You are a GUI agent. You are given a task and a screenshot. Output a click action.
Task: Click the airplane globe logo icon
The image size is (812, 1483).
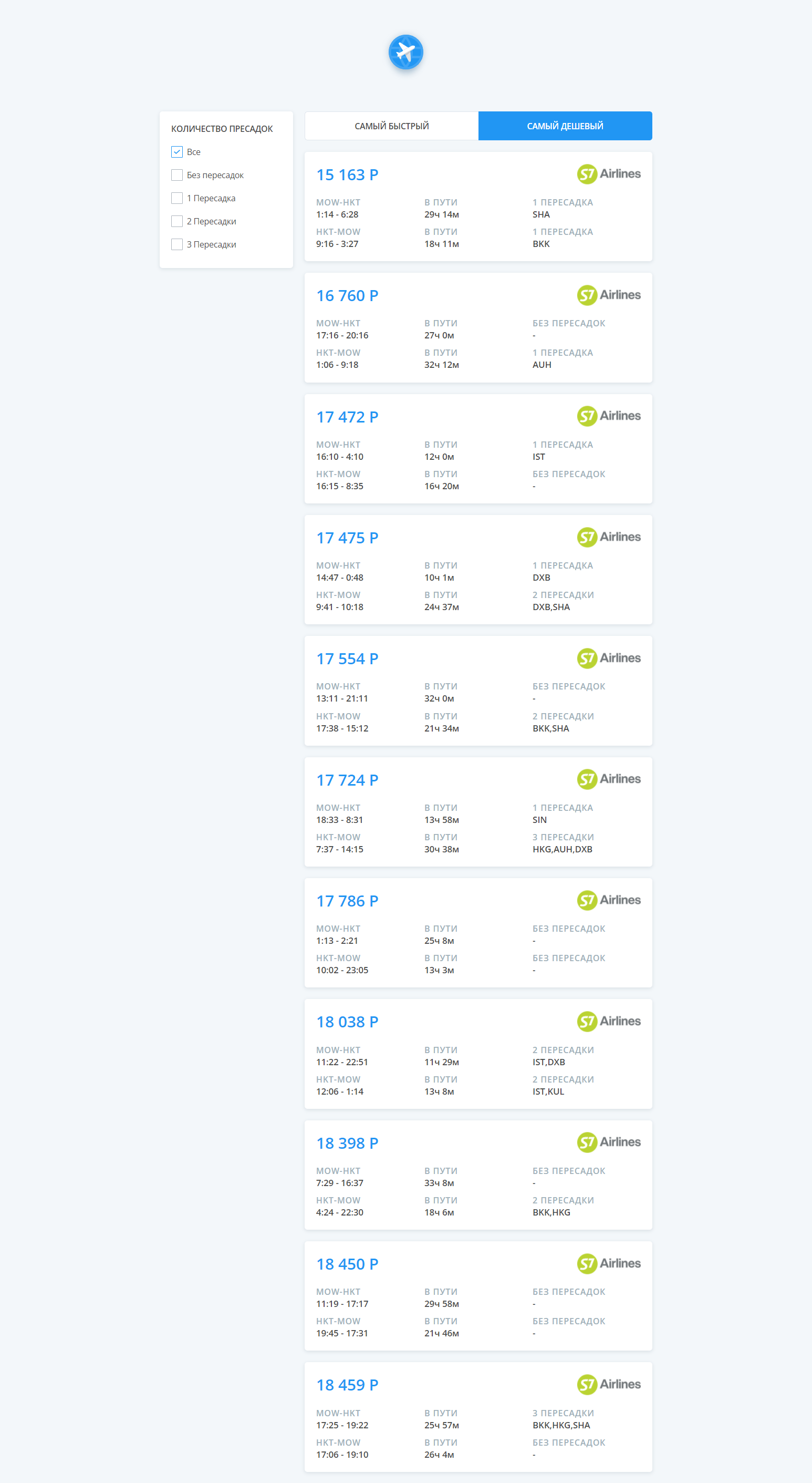(x=405, y=52)
